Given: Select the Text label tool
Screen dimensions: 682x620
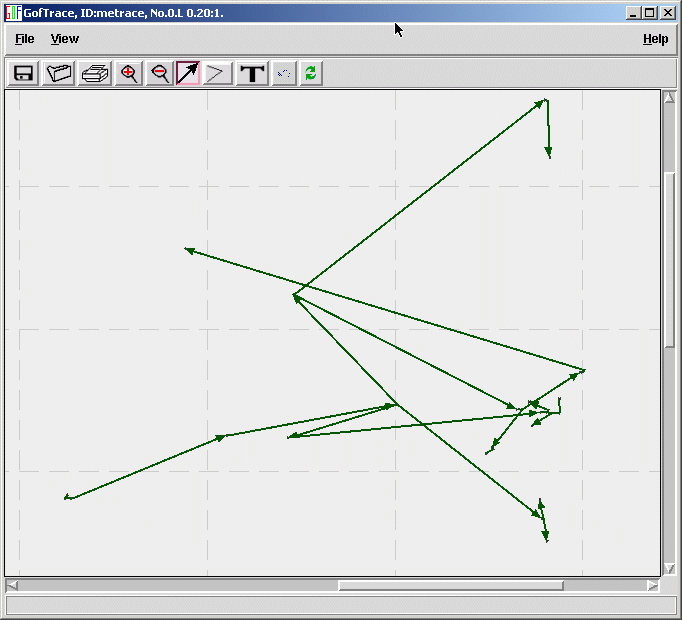Looking at the screenshot, I should click(x=253, y=73).
